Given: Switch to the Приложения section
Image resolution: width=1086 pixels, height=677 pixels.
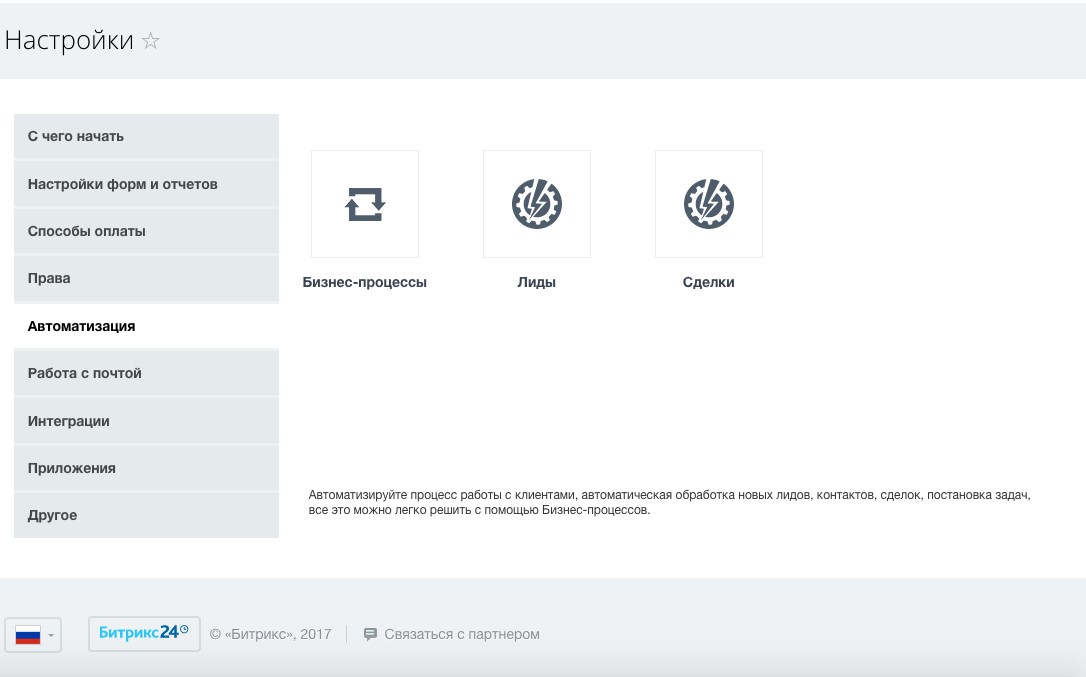Looking at the screenshot, I should 146,468.
